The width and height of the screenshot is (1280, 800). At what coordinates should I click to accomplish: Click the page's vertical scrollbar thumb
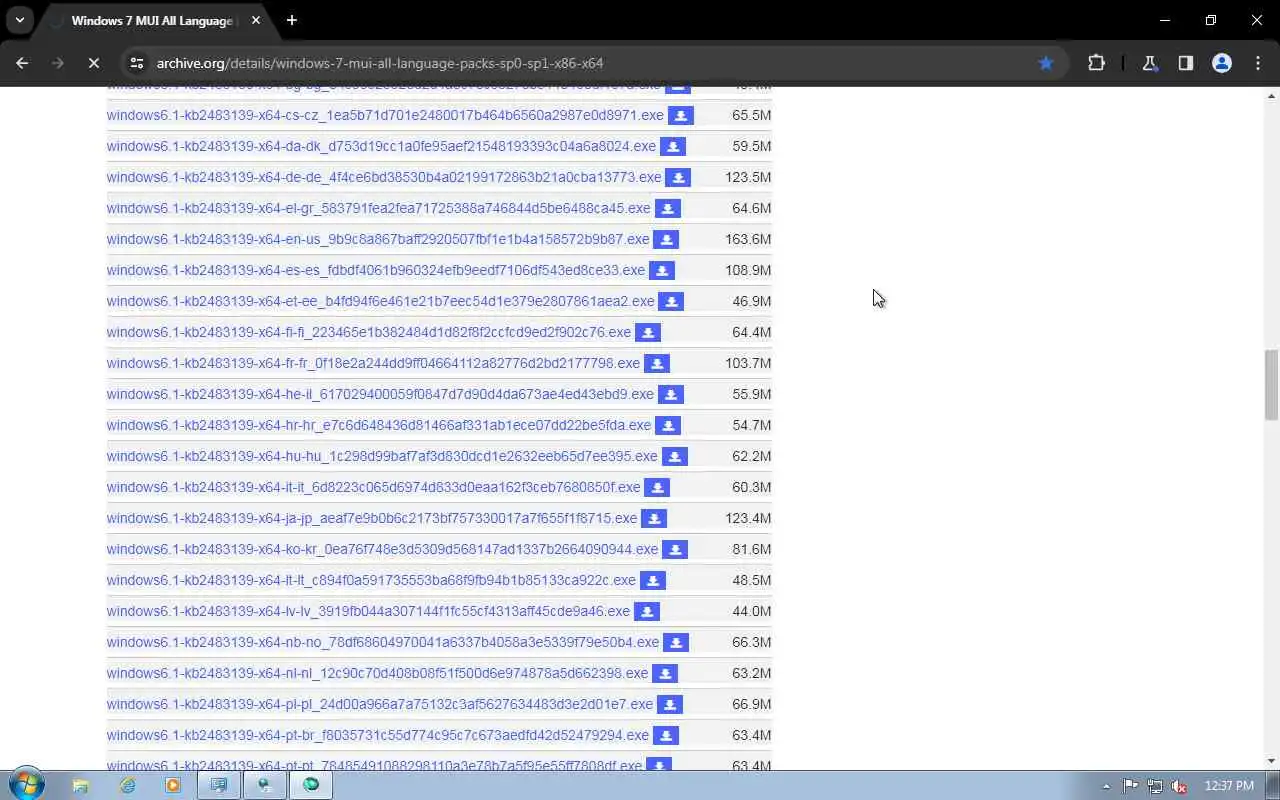point(1271,385)
